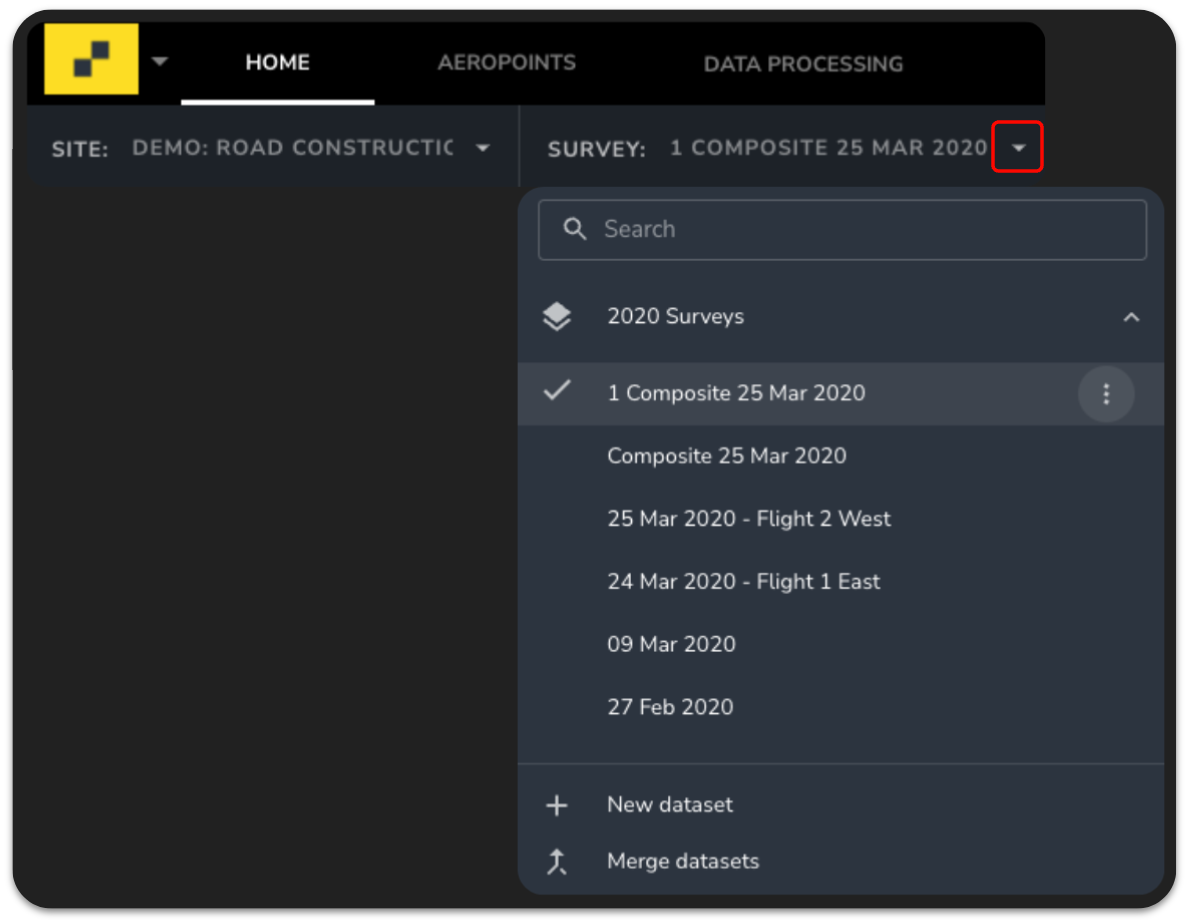Select the 27 Feb 2020 survey
The height and width of the screenshot is (920, 1186).
point(670,707)
